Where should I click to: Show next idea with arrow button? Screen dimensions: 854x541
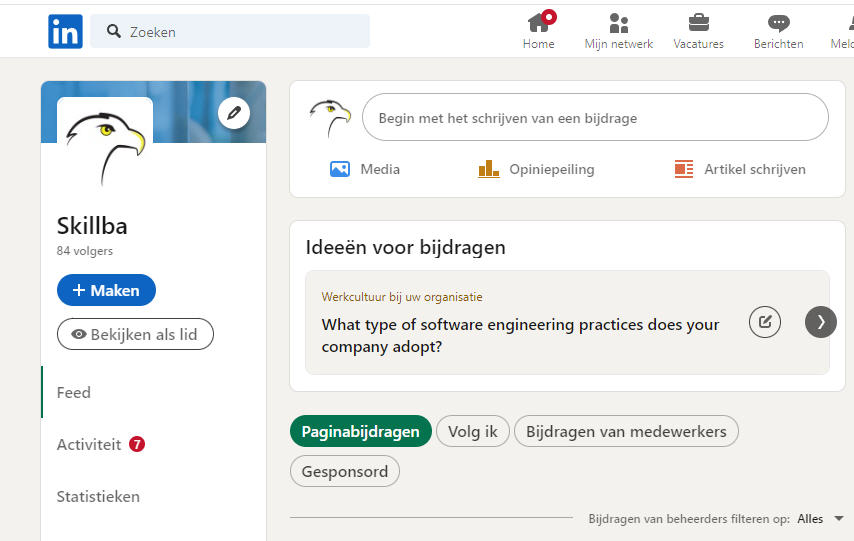pyautogui.click(x=821, y=322)
